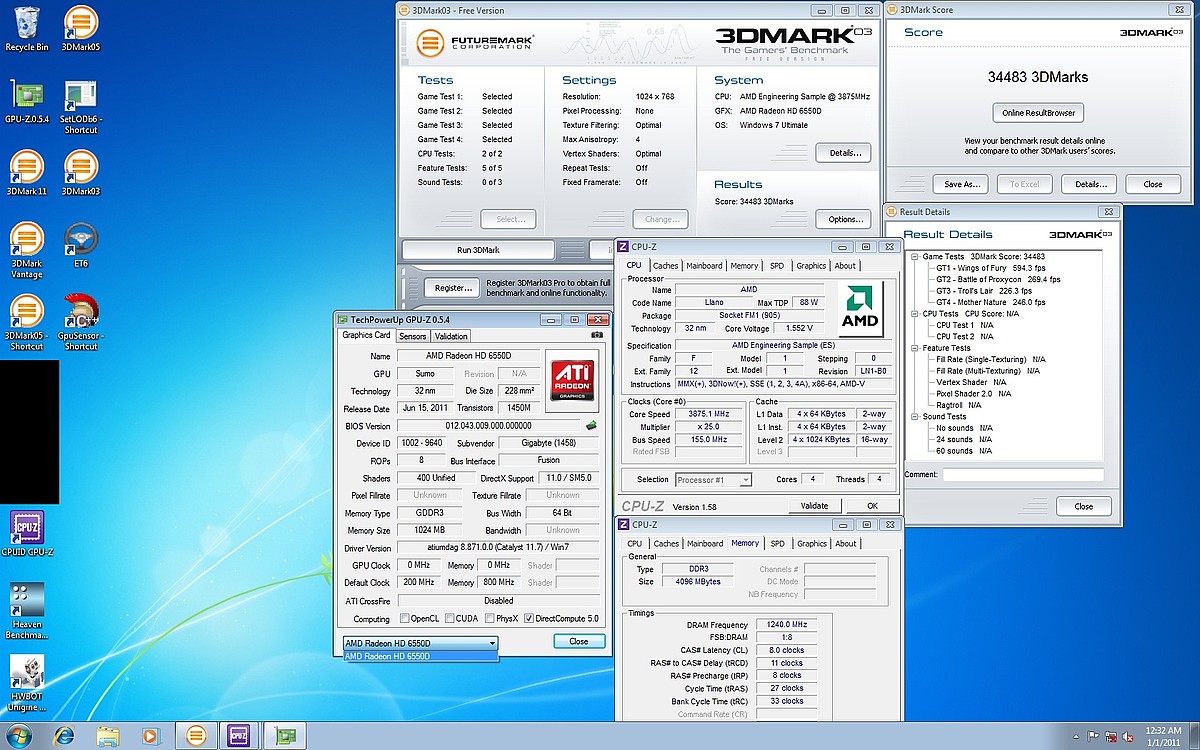
Task: Click Save As... in 3DMark Score window
Action: (961, 184)
